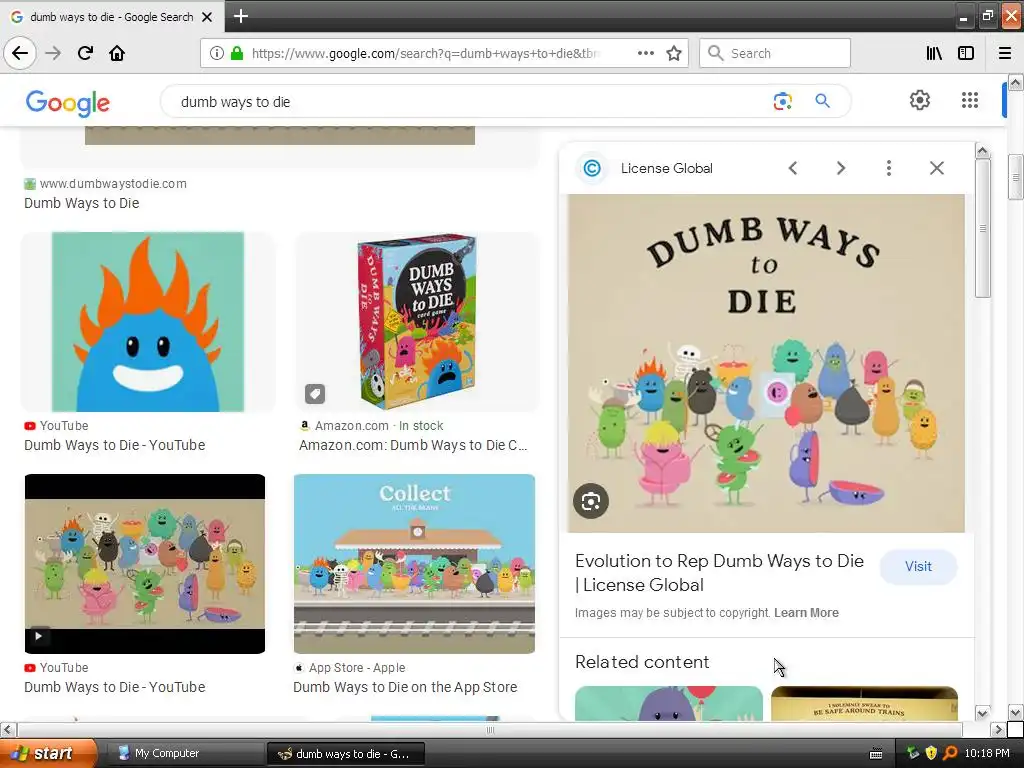Viewport: 1024px width, 768px height.
Task: Select the YouTube characters video thumbnail
Action: [145, 564]
